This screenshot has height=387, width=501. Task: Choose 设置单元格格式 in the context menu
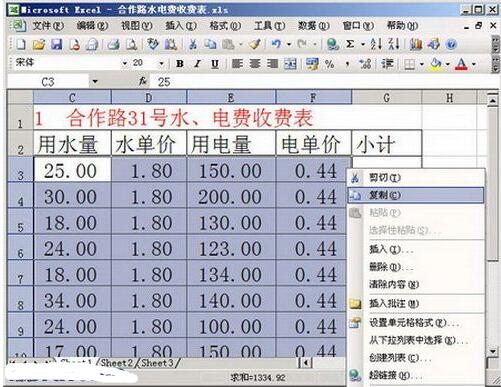pos(416,322)
